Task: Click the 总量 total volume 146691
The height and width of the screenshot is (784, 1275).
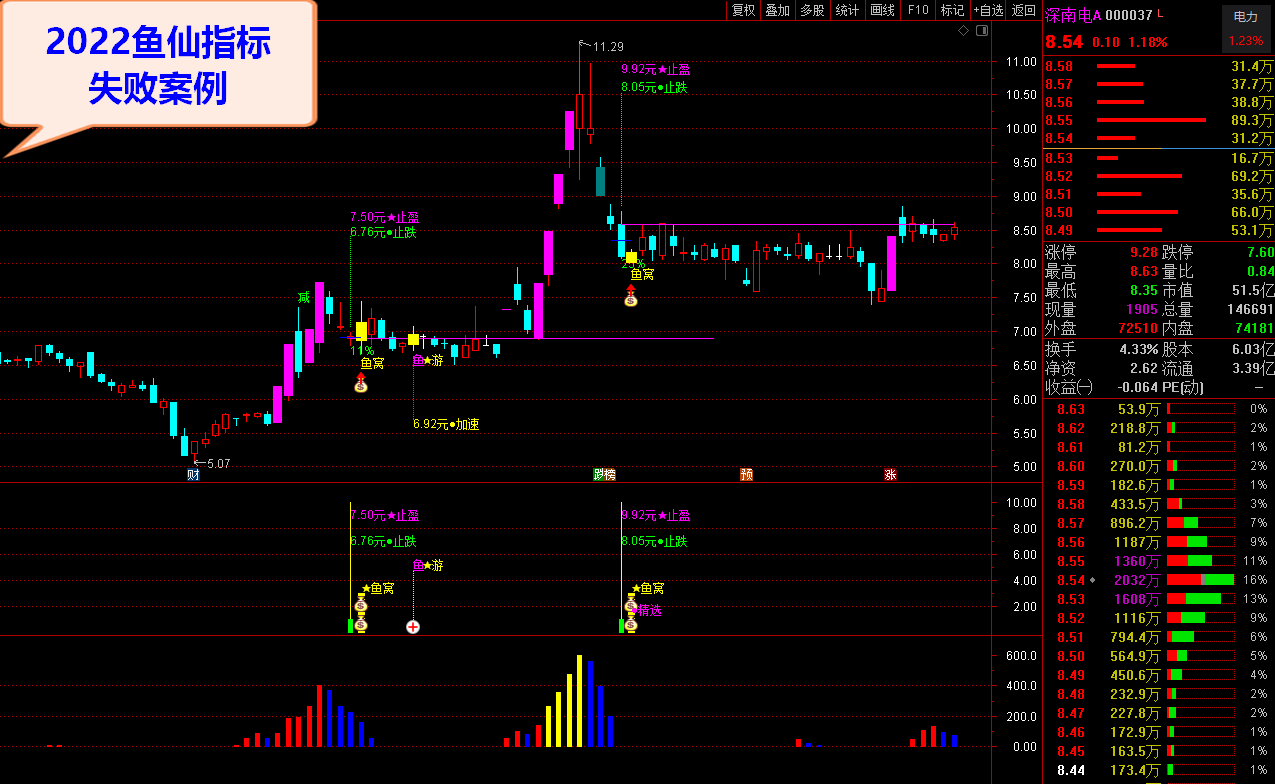Action: 1249,310
